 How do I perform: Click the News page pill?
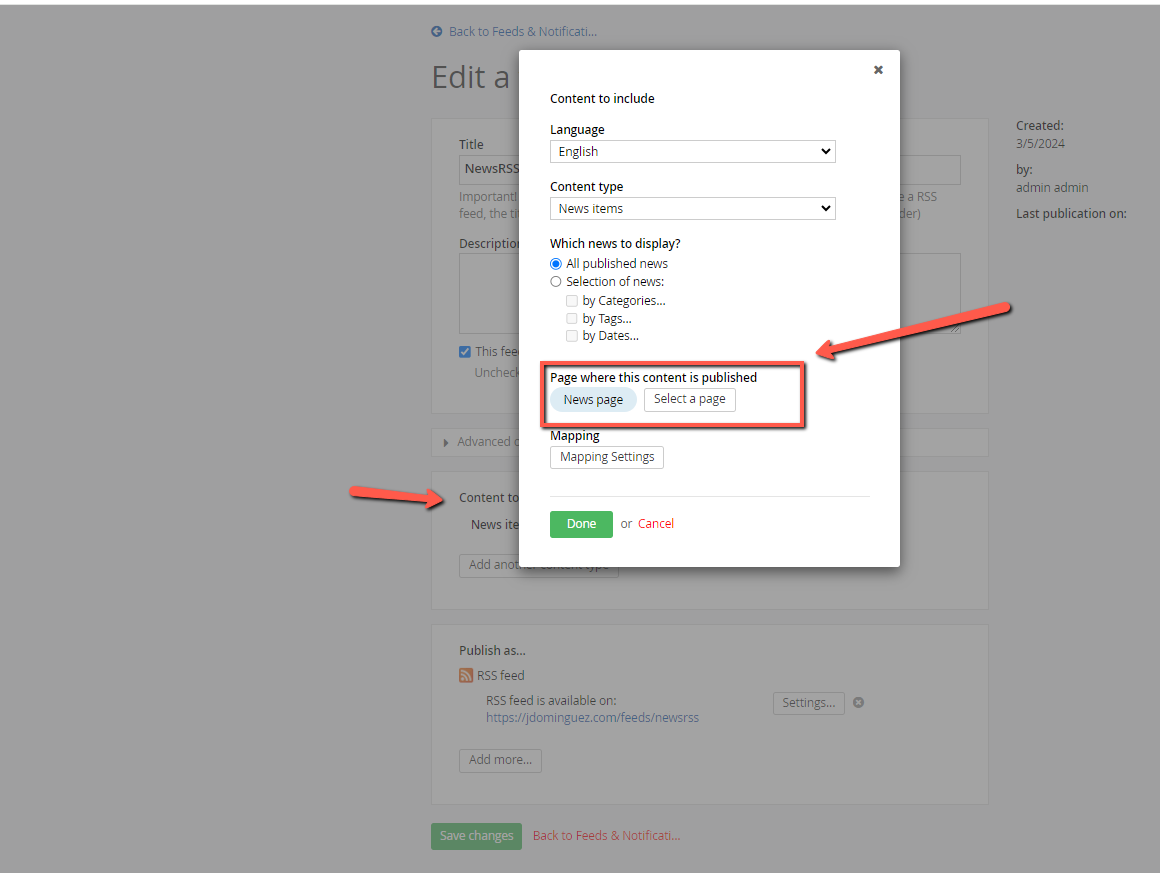pyautogui.click(x=593, y=400)
